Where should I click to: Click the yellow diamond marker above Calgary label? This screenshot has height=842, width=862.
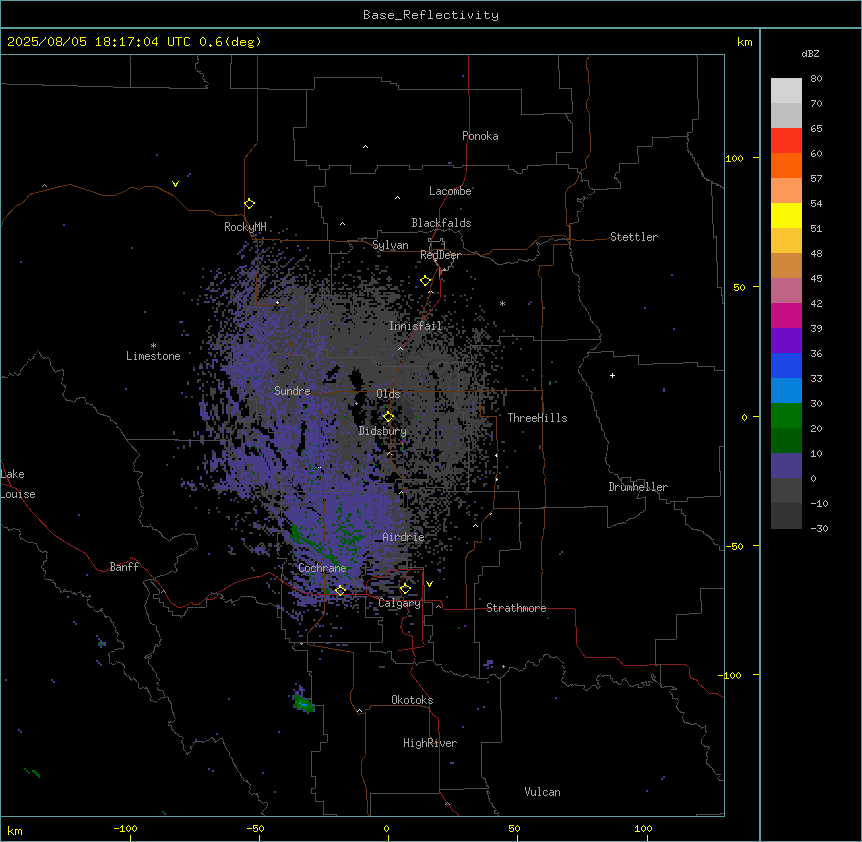pos(405,589)
